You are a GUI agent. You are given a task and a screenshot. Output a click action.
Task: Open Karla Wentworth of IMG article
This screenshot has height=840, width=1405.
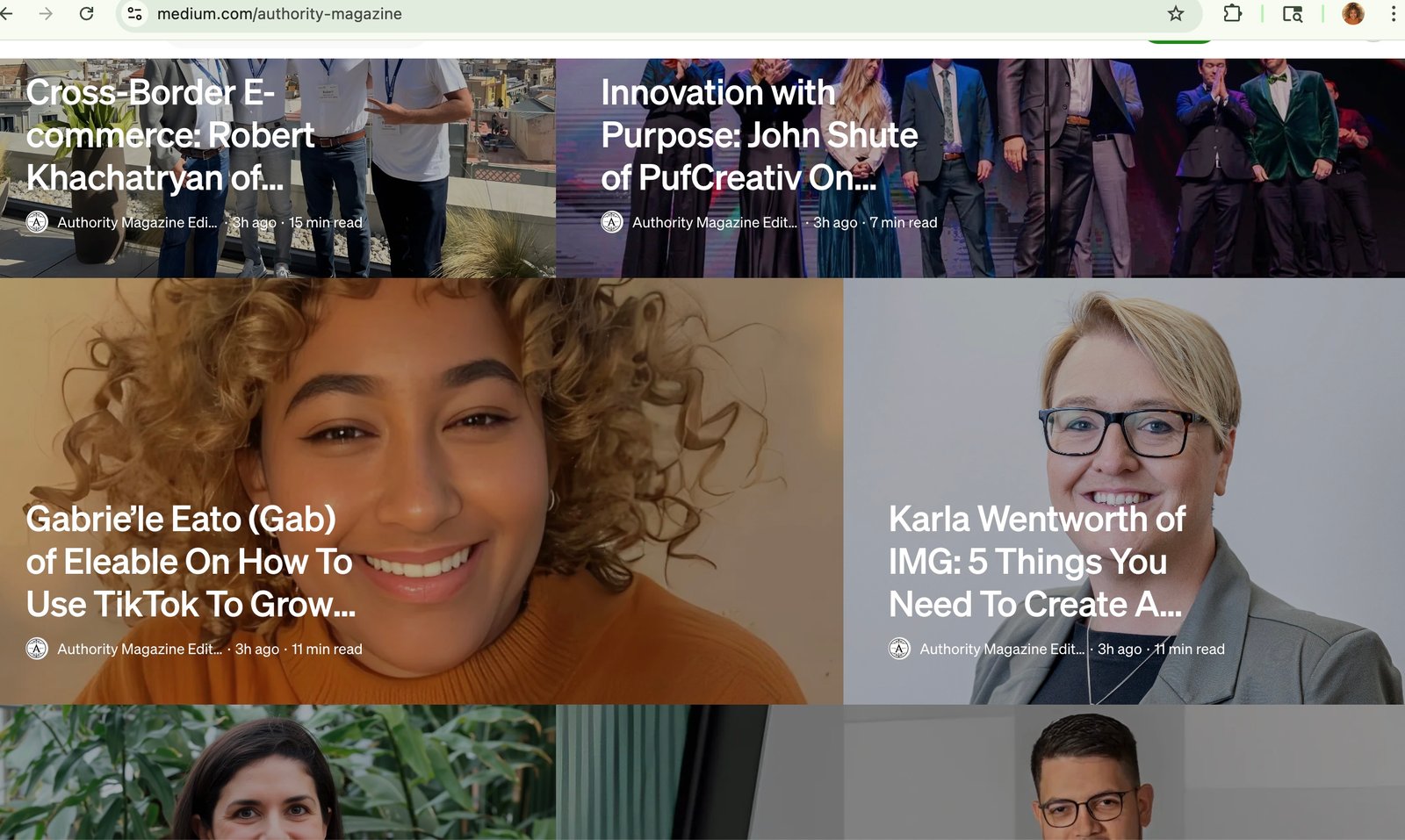[x=1036, y=562]
